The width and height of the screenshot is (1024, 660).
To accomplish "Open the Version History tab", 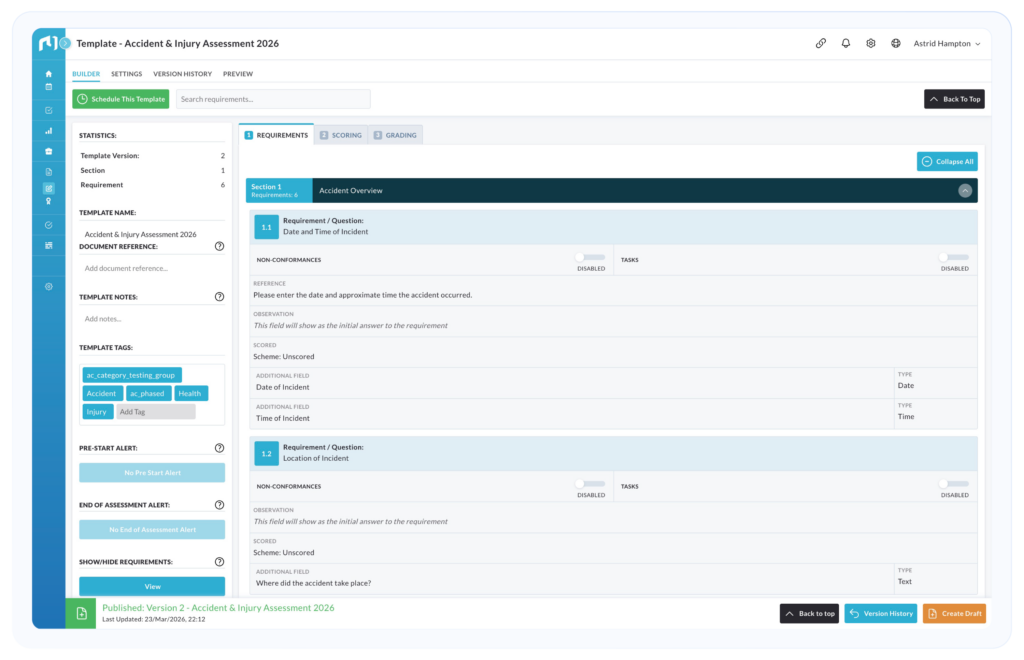I will [x=182, y=74].
